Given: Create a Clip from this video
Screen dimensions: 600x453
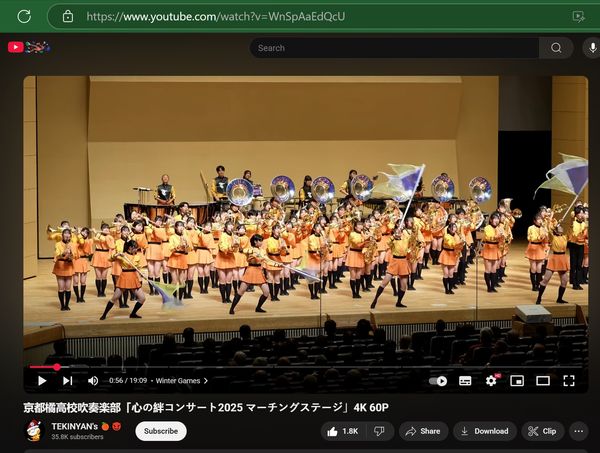Looking at the screenshot, I should (543, 432).
